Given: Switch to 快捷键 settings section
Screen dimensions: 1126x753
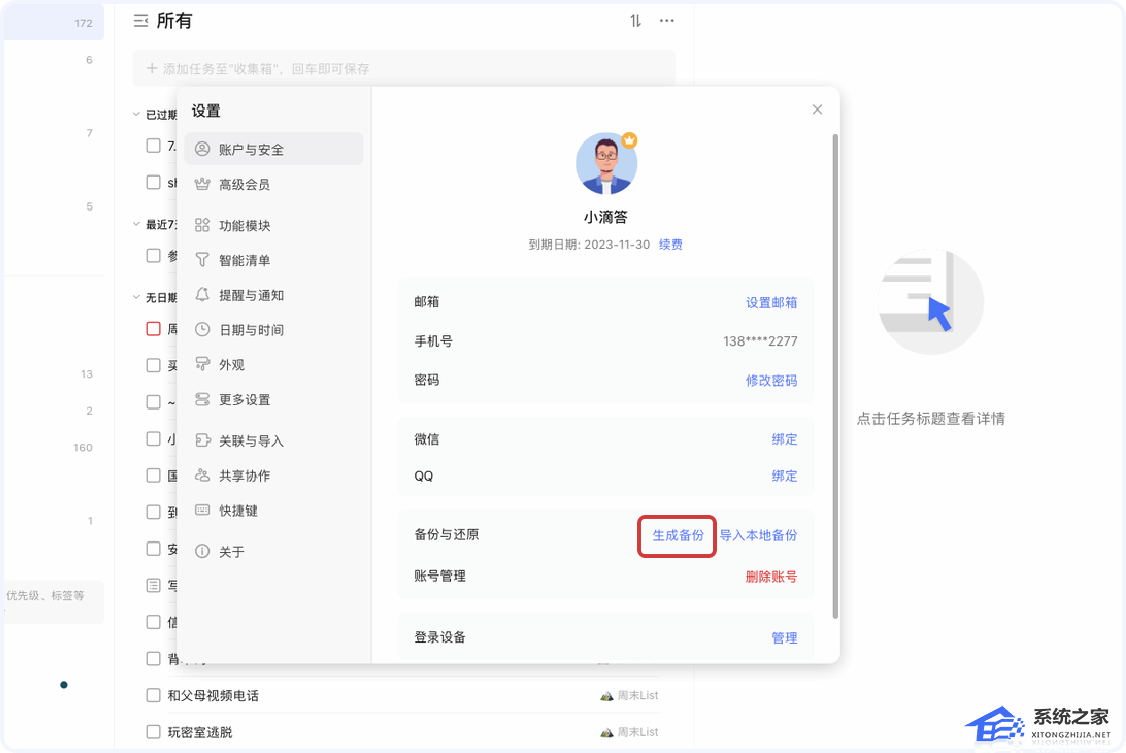Looking at the screenshot, I should (238, 510).
